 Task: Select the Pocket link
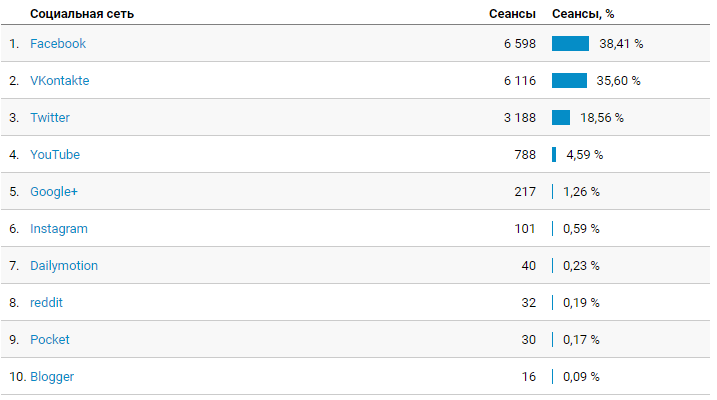click(x=50, y=340)
